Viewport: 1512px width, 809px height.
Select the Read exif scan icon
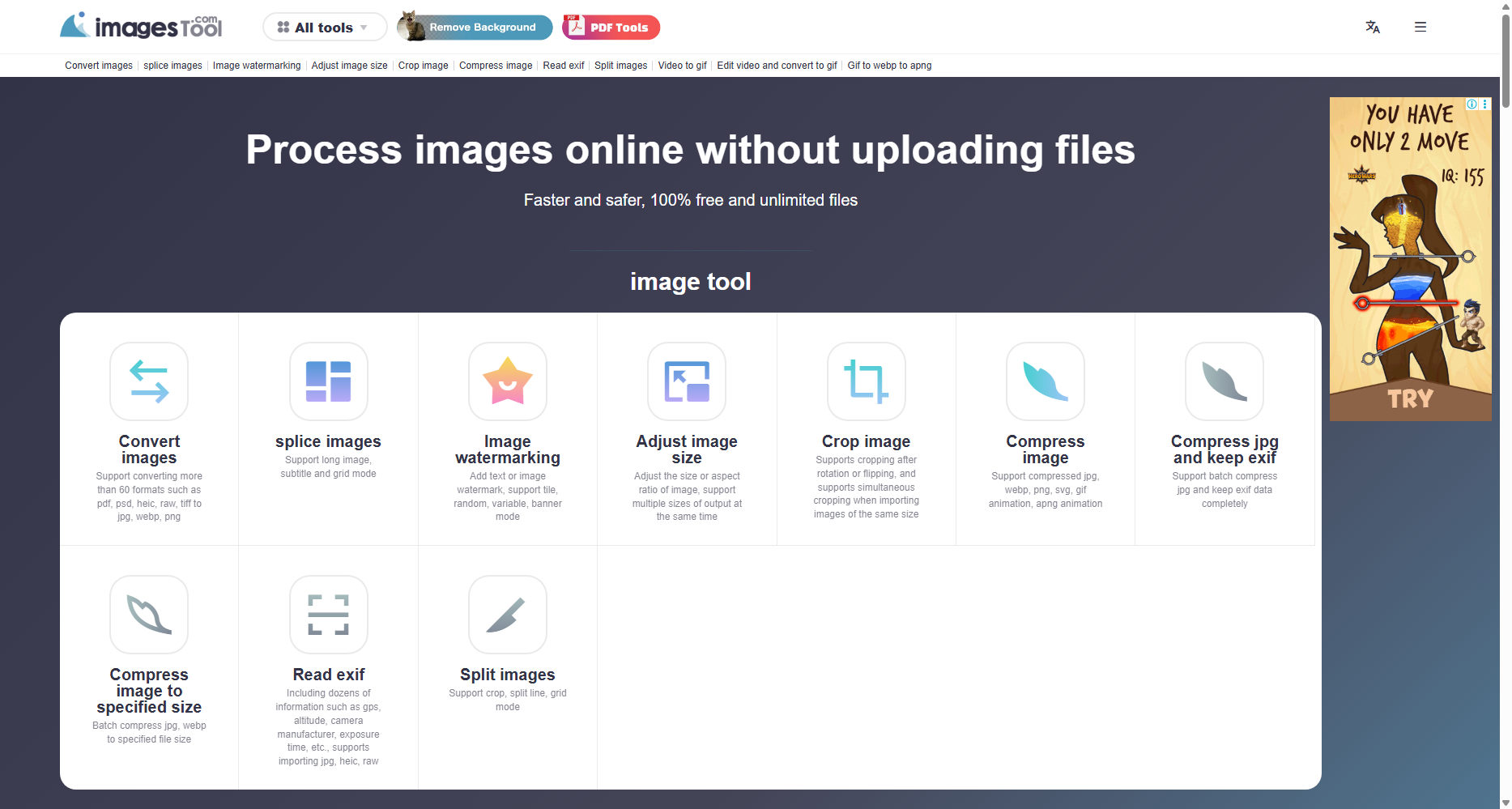pyautogui.click(x=328, y=615)
